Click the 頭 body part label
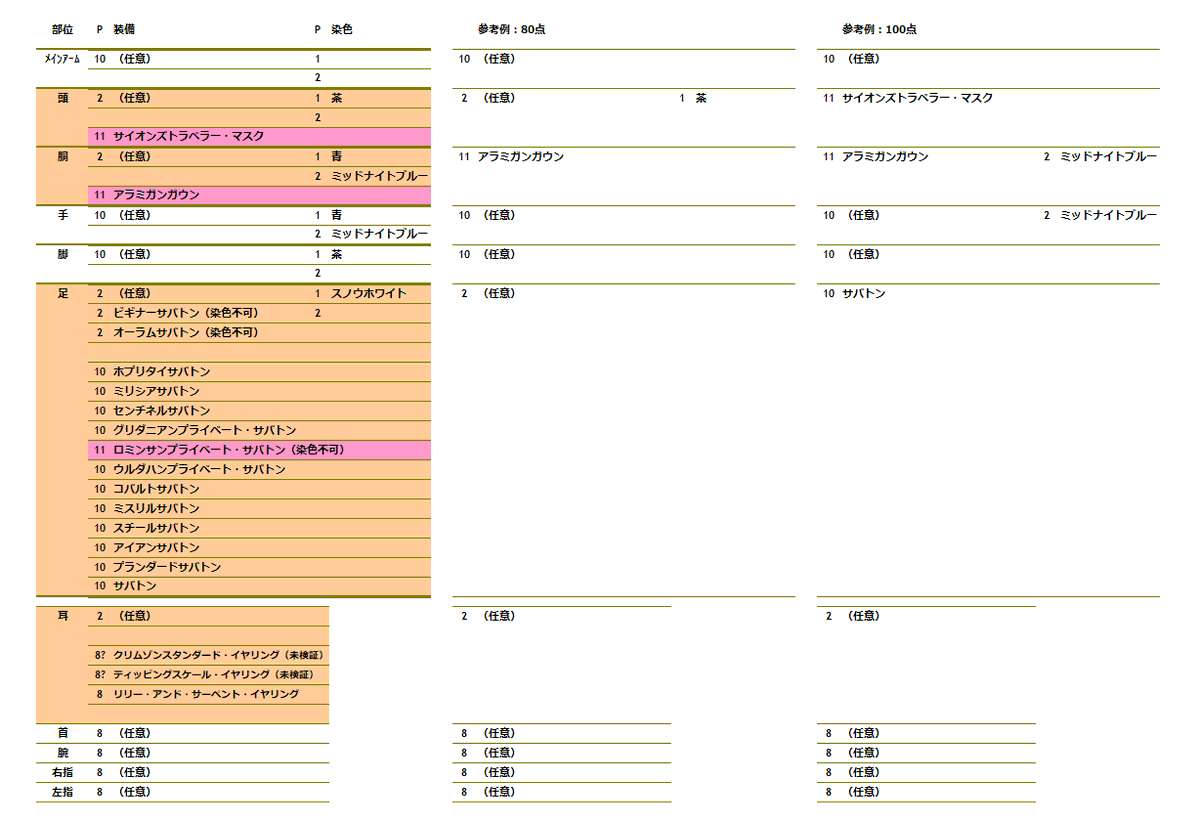The image size is (1200, 822). click(x=62, y=98)
